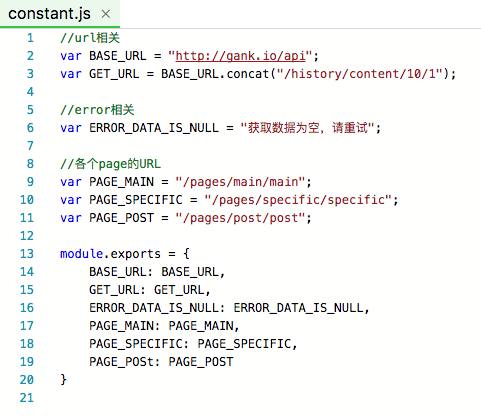Click the "/pages/specific/specific" string literal
Screen dimensions: 481x418
(x=298, y=200)
